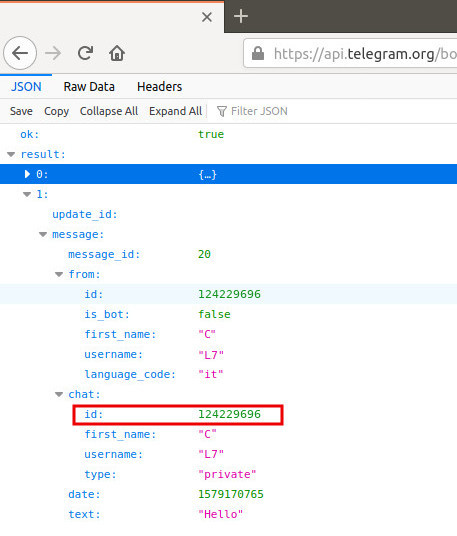
Task: Click the filter funnel icon
Action: [x=222, y=111]
